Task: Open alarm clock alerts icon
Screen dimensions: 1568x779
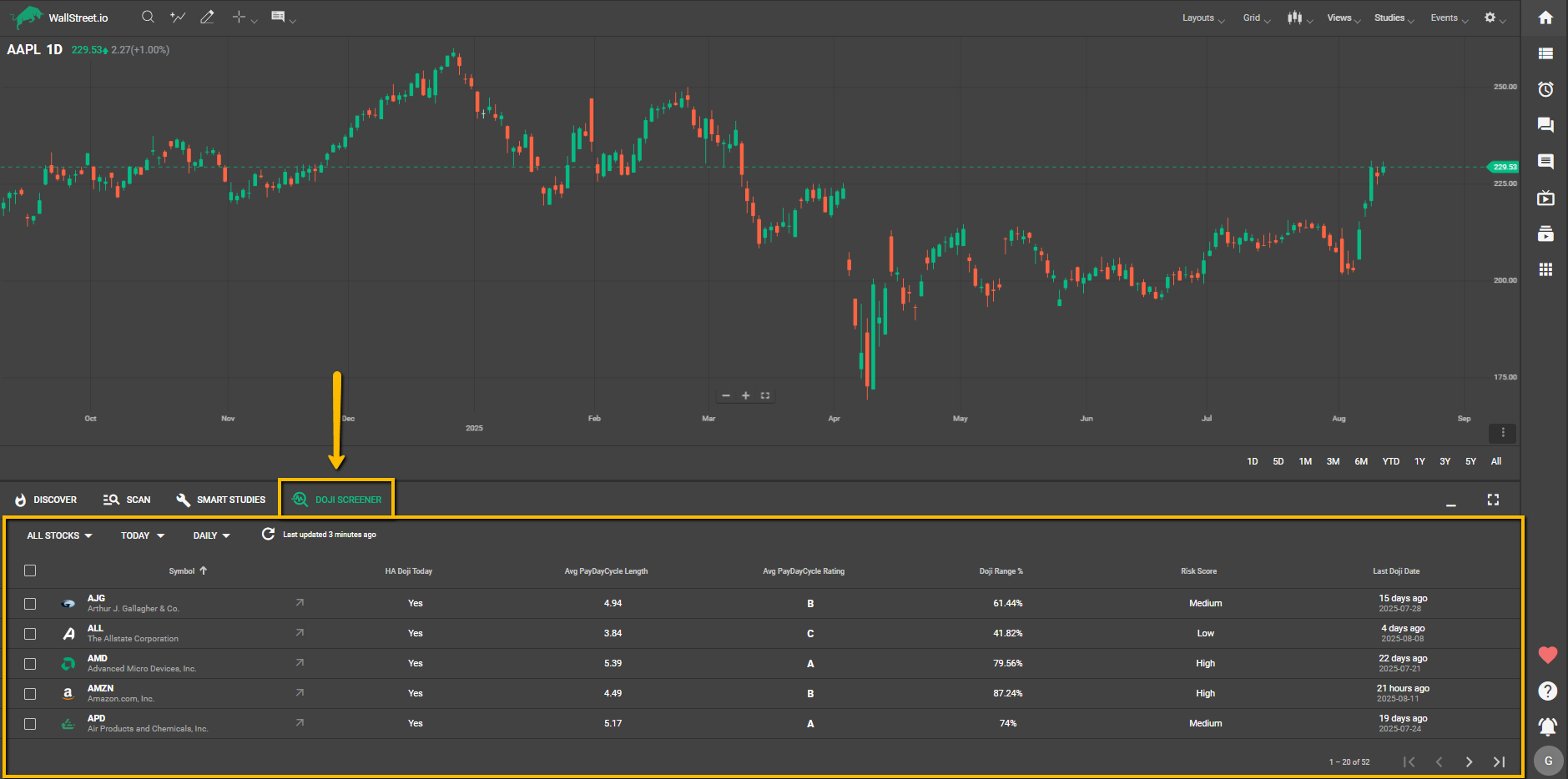Action: pyautogui.click(x=1545, y=89)
